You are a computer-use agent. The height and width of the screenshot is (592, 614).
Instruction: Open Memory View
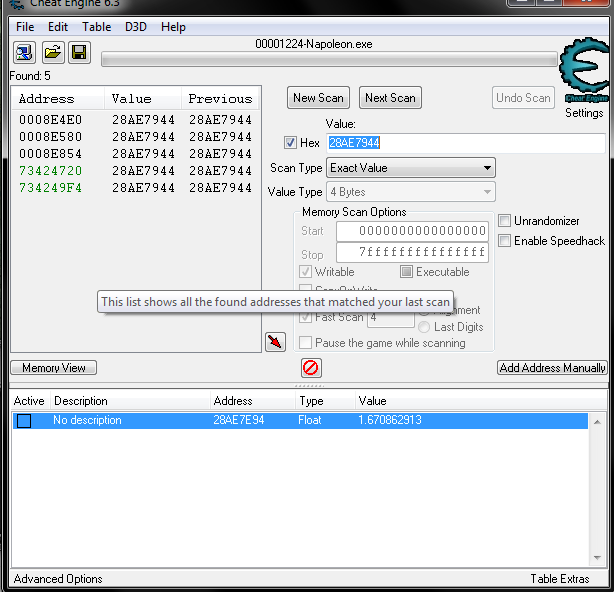click(54, 368)
